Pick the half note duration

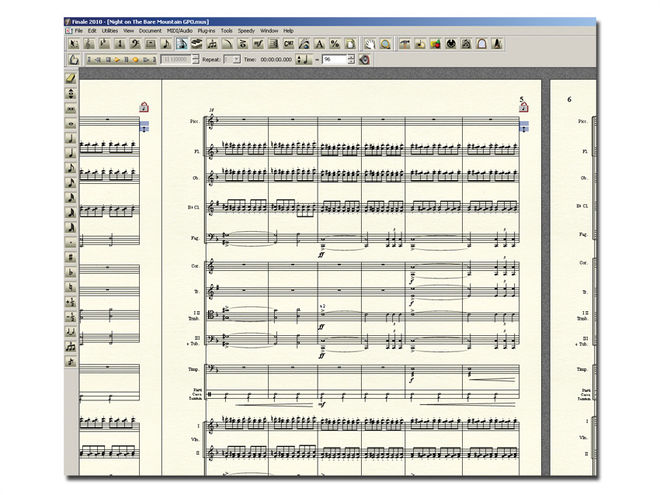(71, 138)
